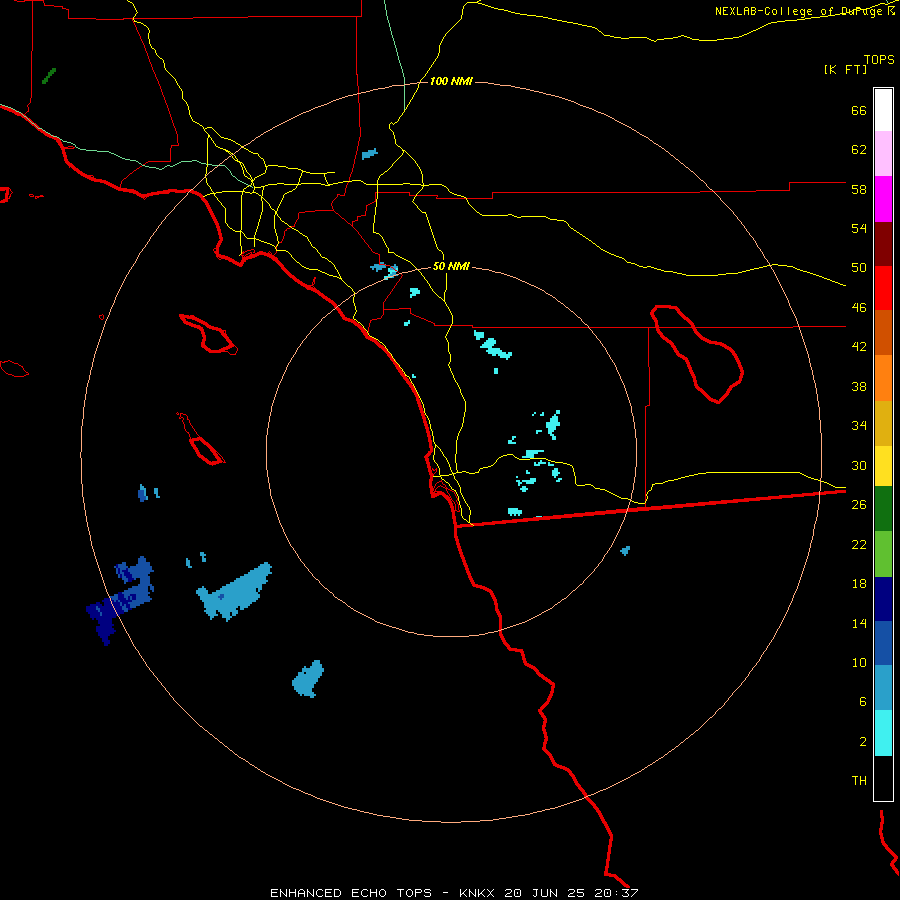900x900 pixels.
Task: Click legend value 22
Action: click(x=859, y=544)
